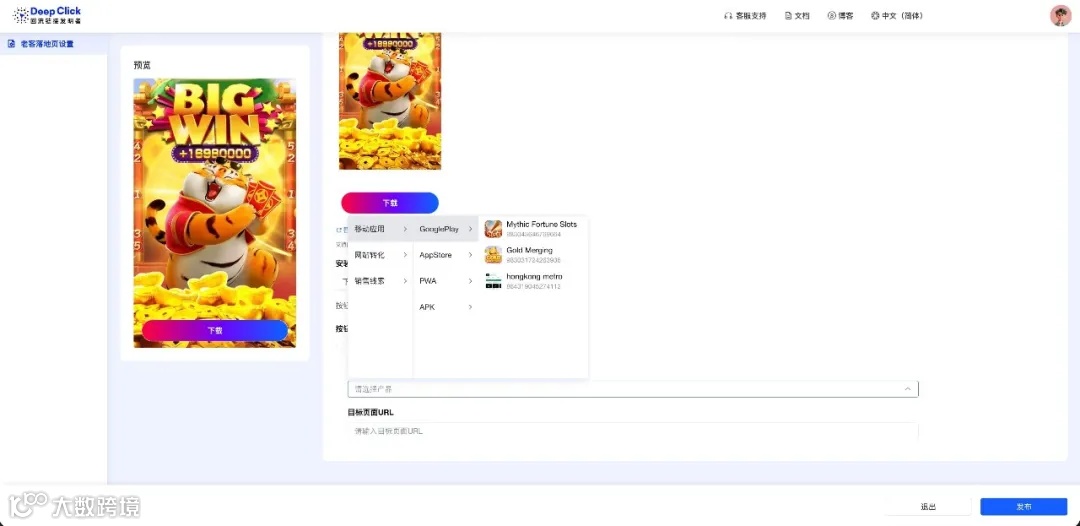Click the sidebar page settings icon
Image resolution: width=1080 pixels, height=526 pixels.
pos(11,43)
